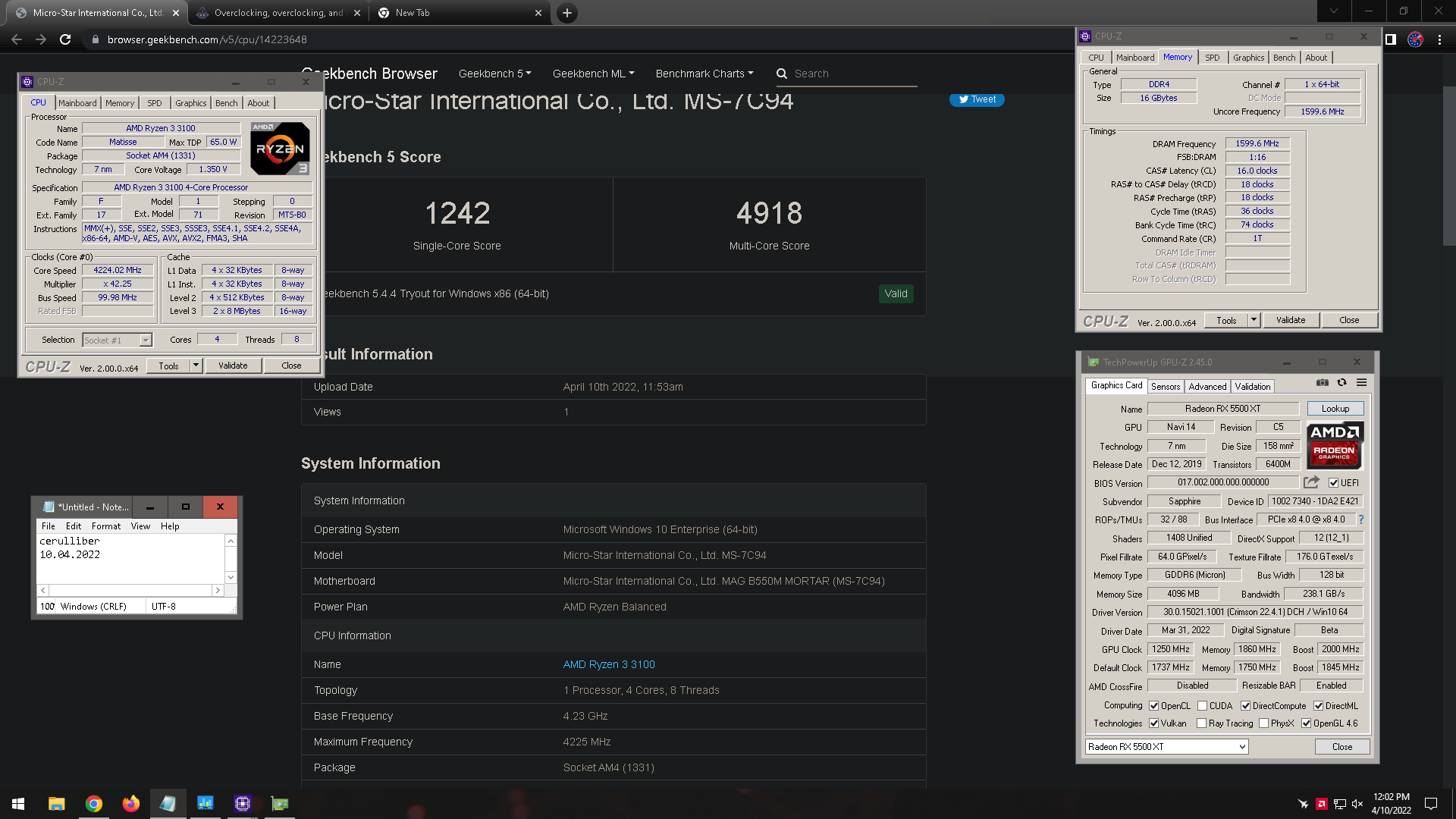Open the Windows Start menu
1456x819 pixels.
pos(18,804)
